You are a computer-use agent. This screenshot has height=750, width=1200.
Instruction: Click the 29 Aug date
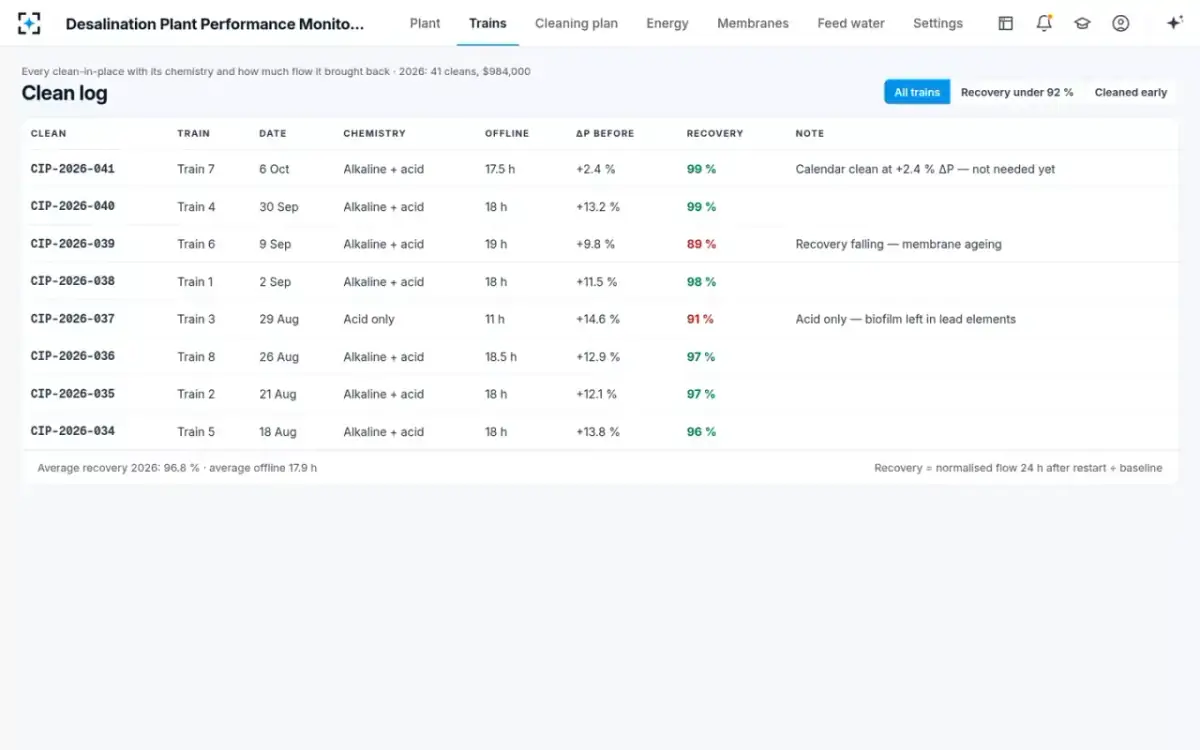[279, 319]
